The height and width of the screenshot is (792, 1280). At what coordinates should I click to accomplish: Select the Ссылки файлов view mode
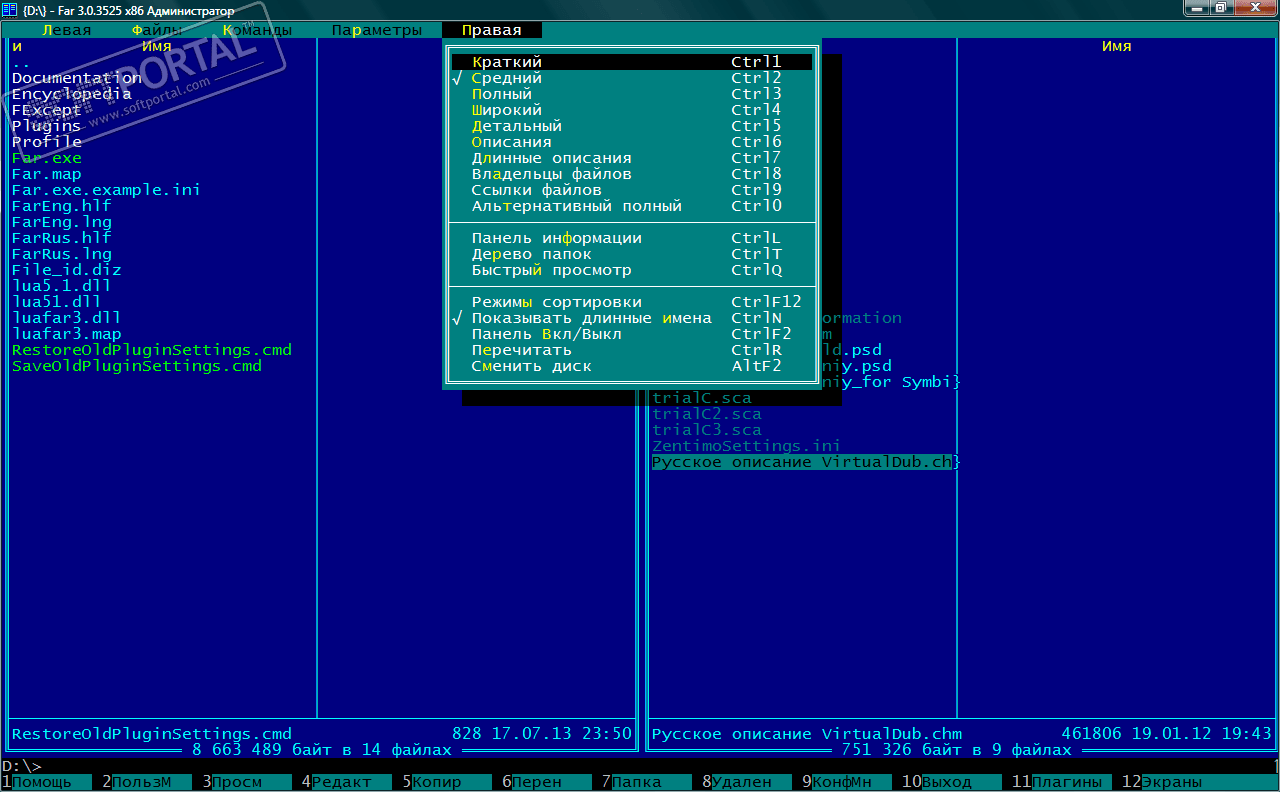click(631, 190)
